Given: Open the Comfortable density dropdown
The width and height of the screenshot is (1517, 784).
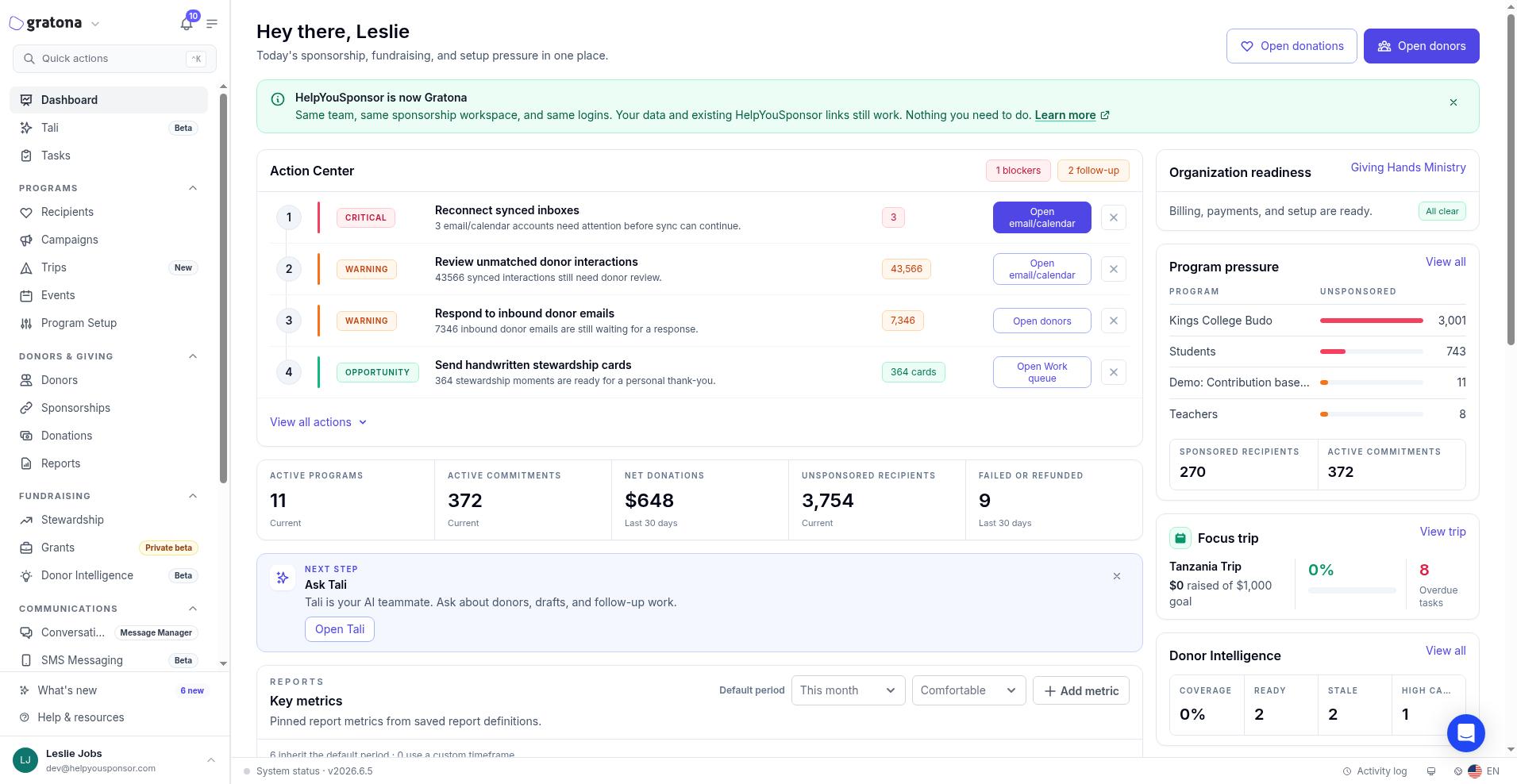Looking at the screenshot, I should [968, 690].
